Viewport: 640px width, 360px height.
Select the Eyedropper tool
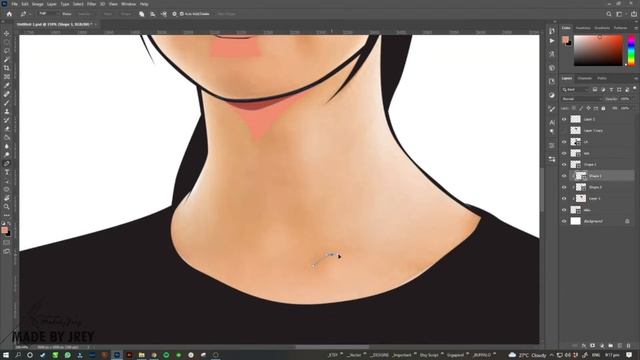click(x=7, y=85)
